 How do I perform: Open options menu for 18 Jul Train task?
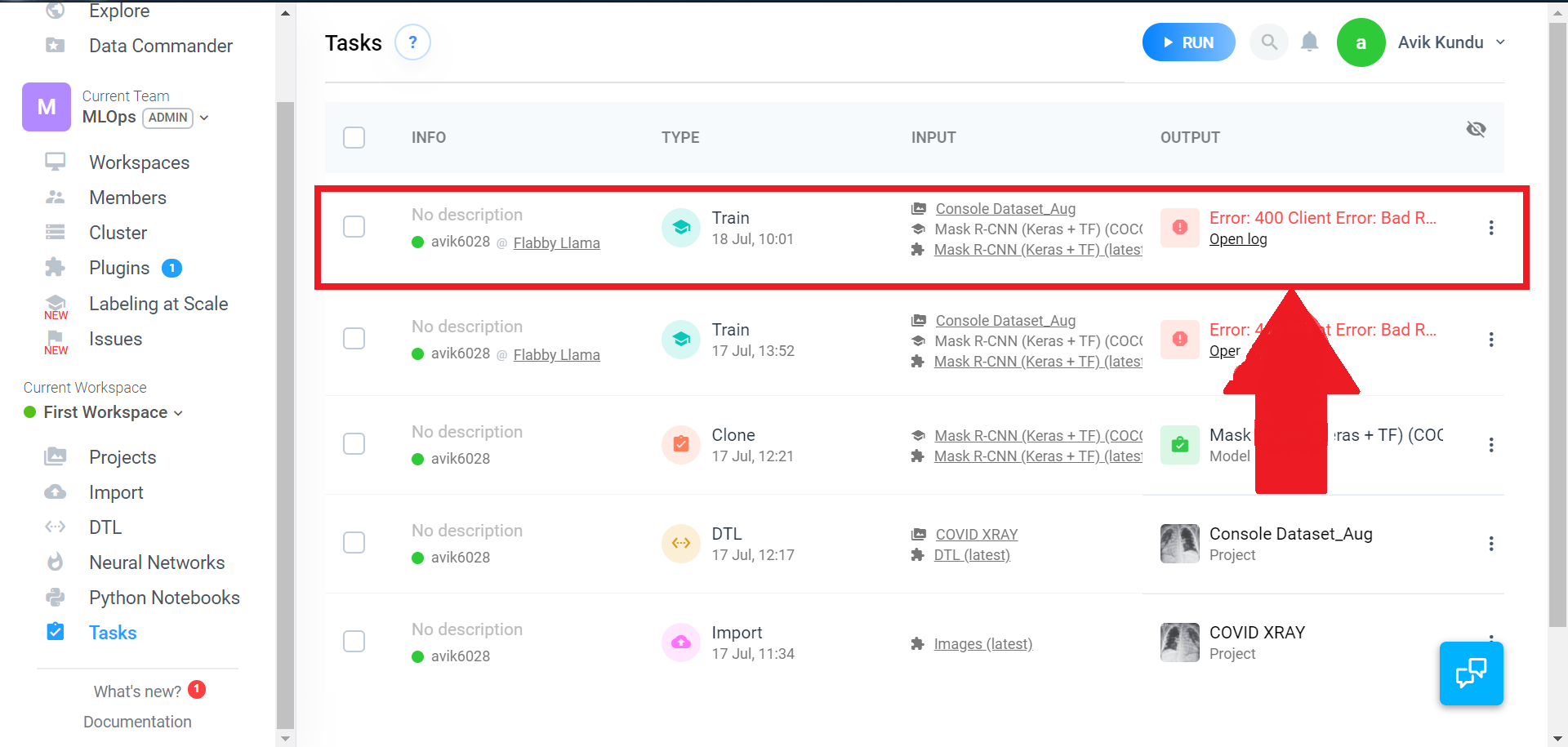pyautogui.click(x=1491, y=228)
